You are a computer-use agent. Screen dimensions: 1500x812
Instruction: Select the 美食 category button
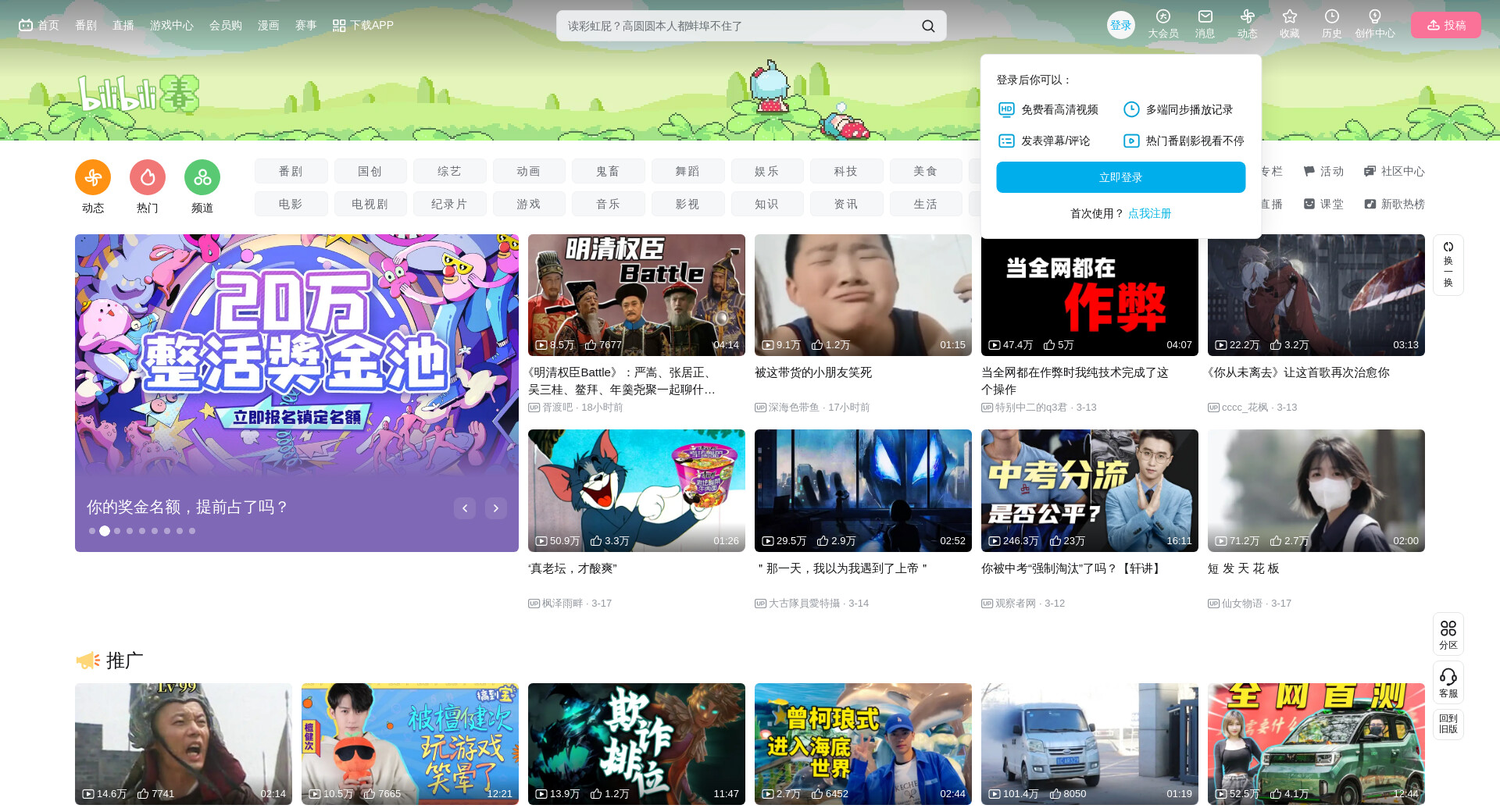926,171
